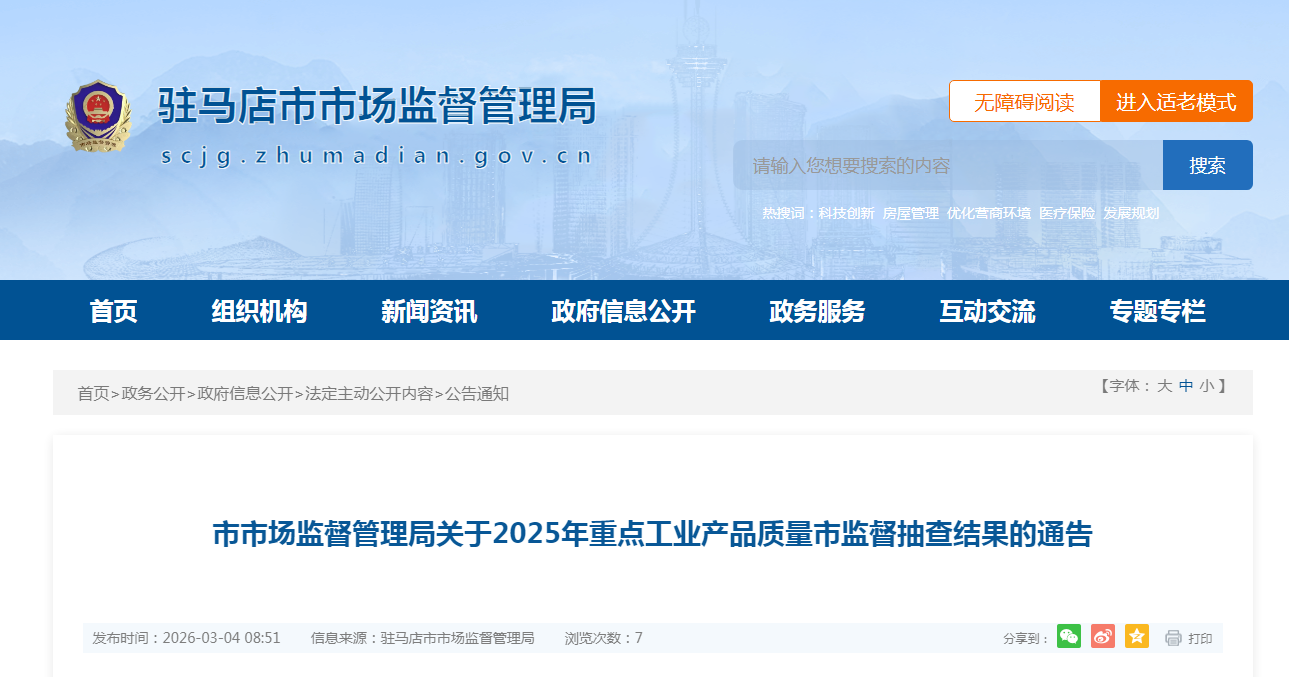Set font size to small (小)

coord(1206,386)
